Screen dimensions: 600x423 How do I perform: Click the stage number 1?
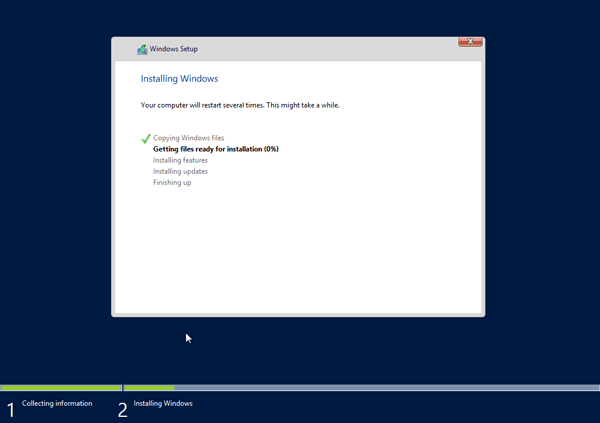[11, 410]
